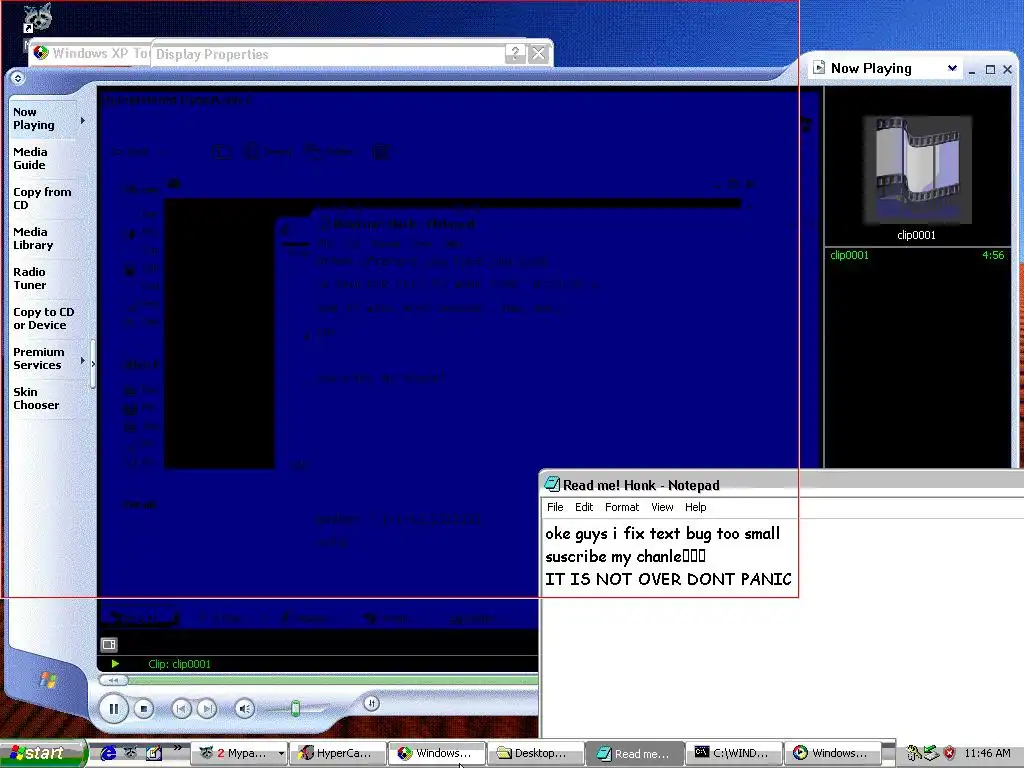Open the red Security Center shield icon

949,753
